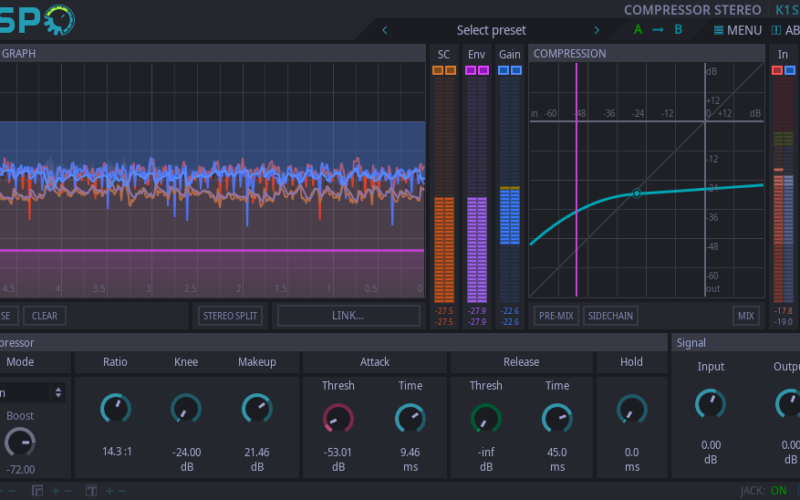800x500 pixels.
Task: Click the Knee knob
Action: coord(186,408)
